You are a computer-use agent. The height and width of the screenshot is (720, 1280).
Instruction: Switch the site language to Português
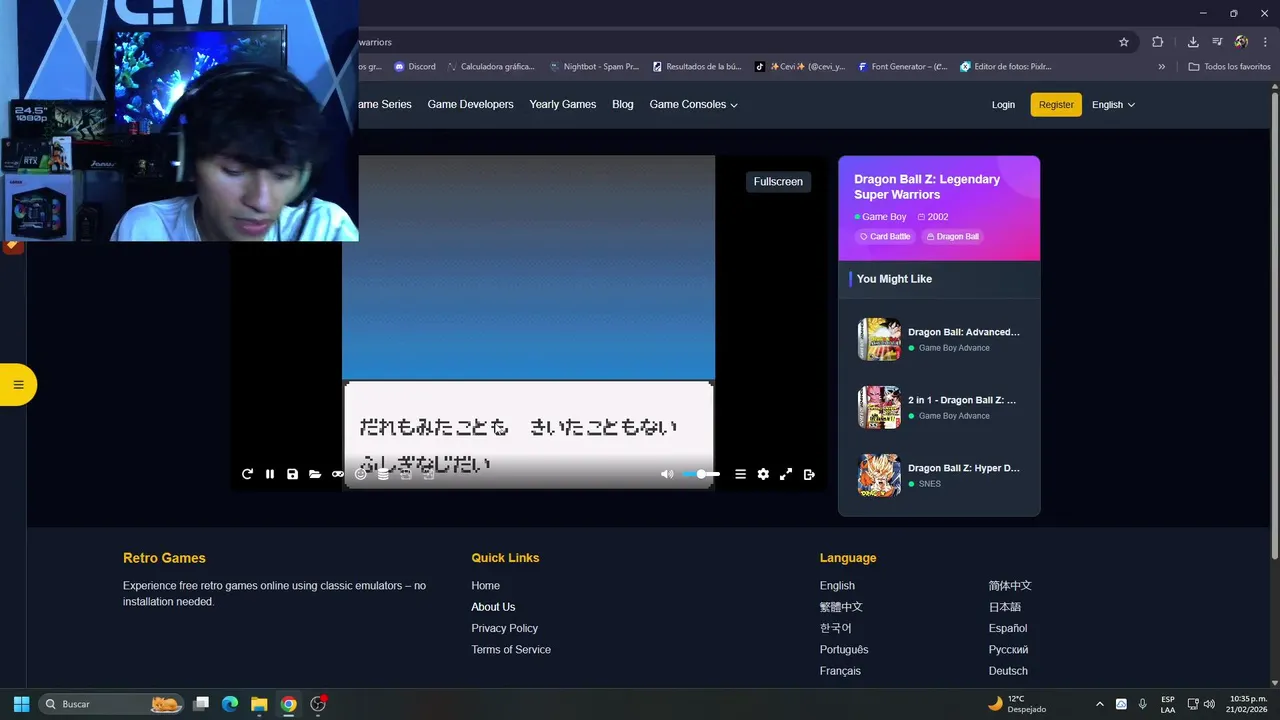[x=844, y=650]
